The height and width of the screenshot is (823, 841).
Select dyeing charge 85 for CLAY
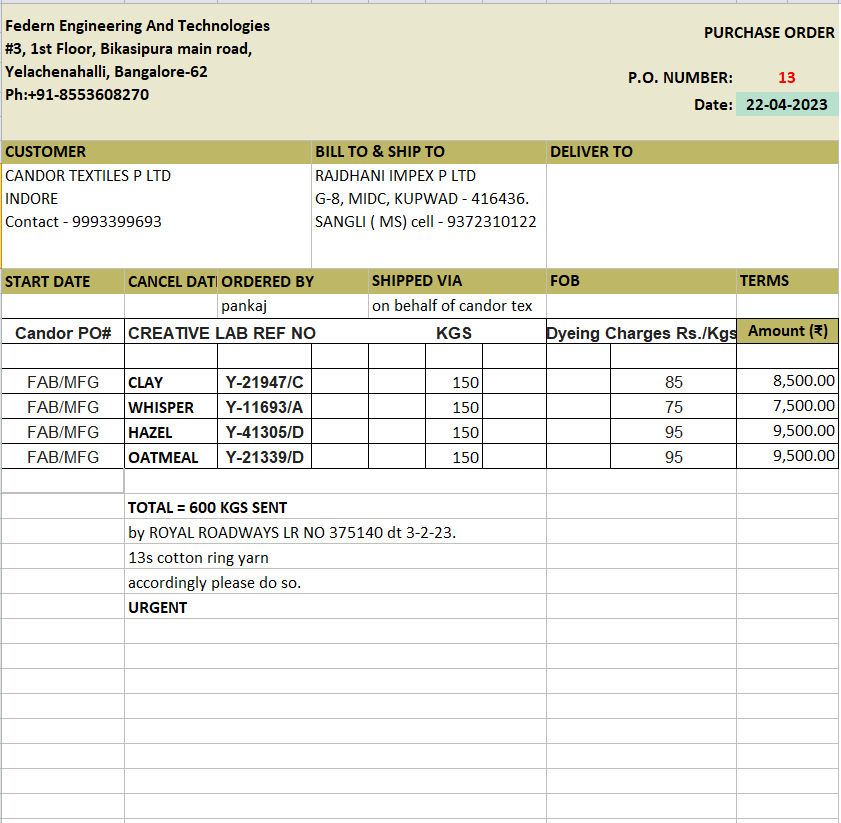tap(673, 382)
